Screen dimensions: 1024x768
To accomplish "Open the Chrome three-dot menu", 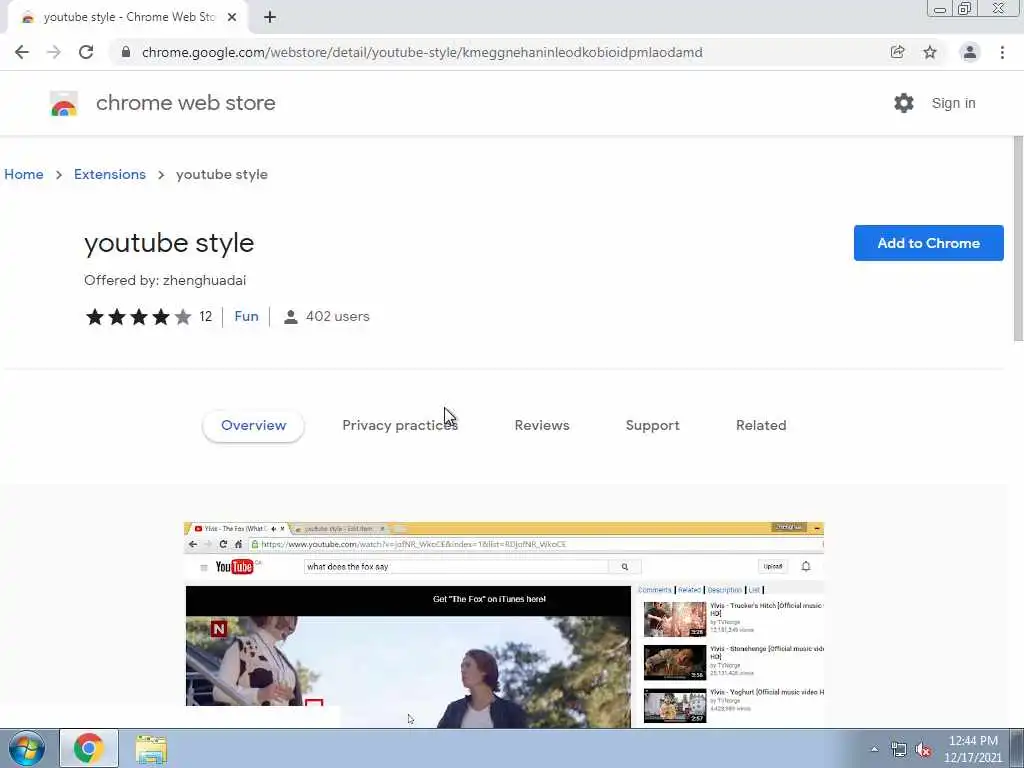I will point(1002,52).
